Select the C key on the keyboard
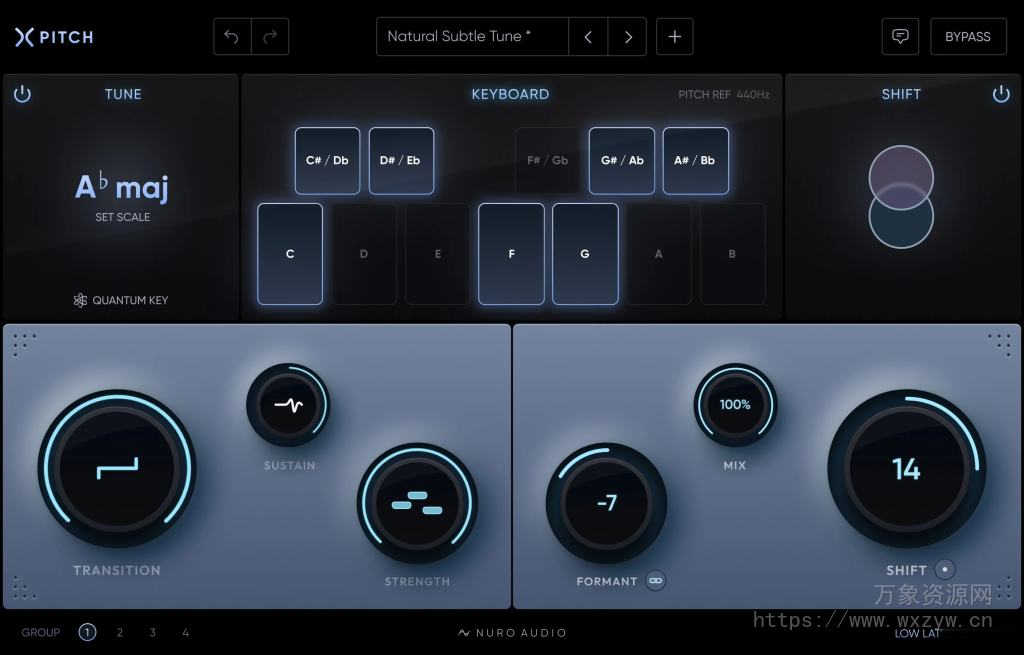This screenshot has height=655, width=1024. [x=290, y=253]
